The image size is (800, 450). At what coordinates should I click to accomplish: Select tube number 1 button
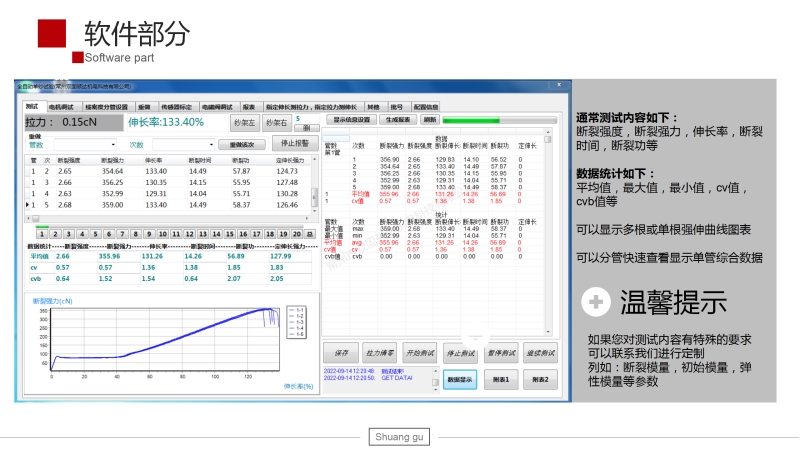[41, 235]
